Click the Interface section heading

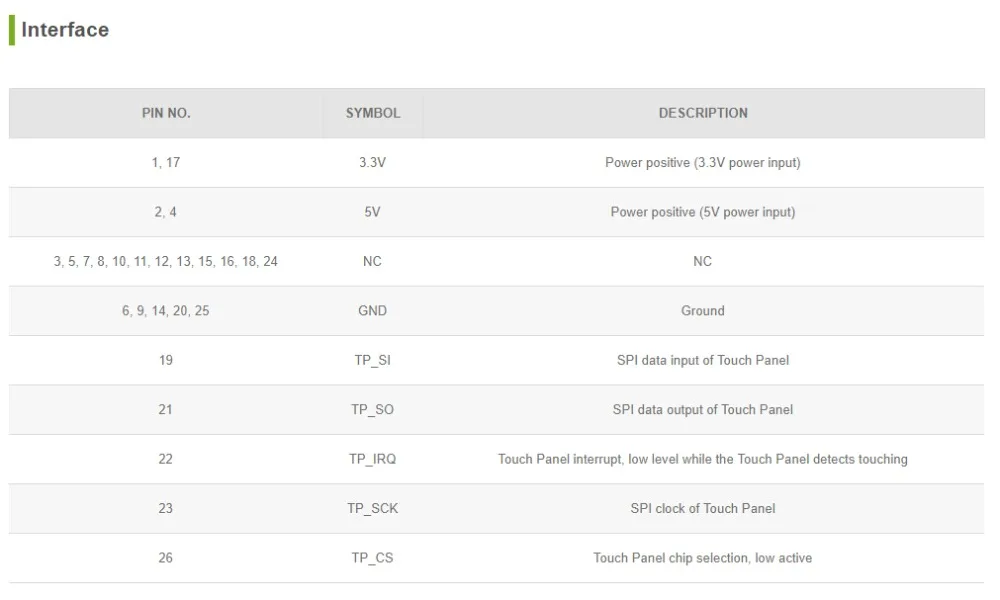65,30
